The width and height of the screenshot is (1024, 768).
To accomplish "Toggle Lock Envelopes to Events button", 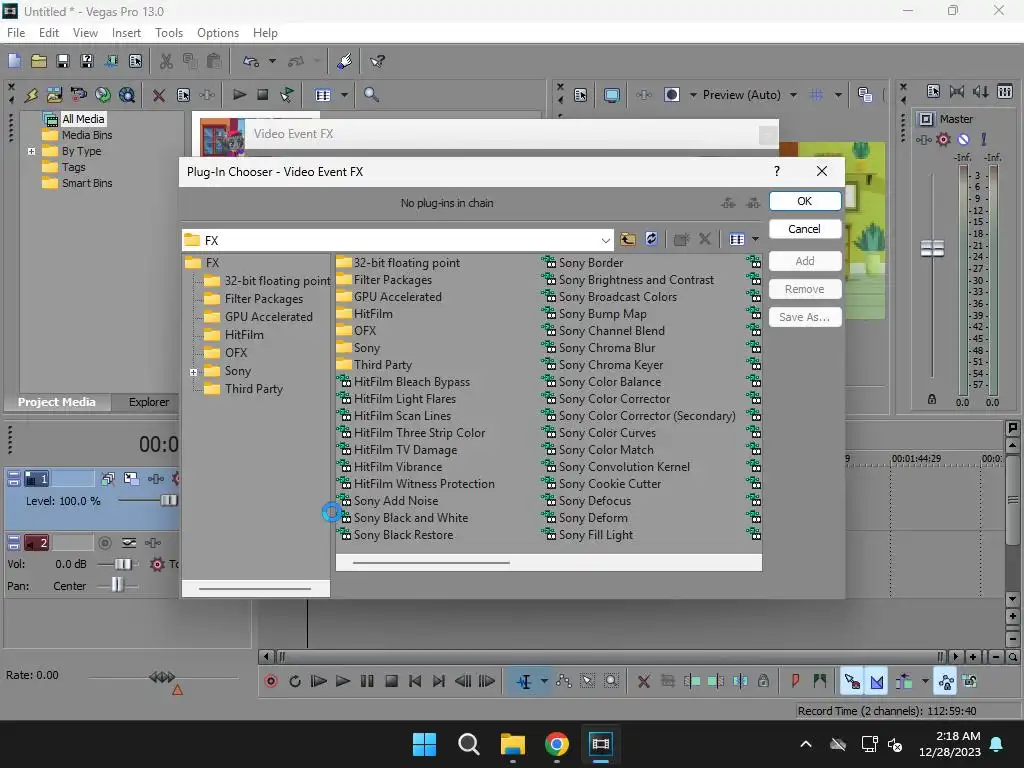I will coord(946,681).
